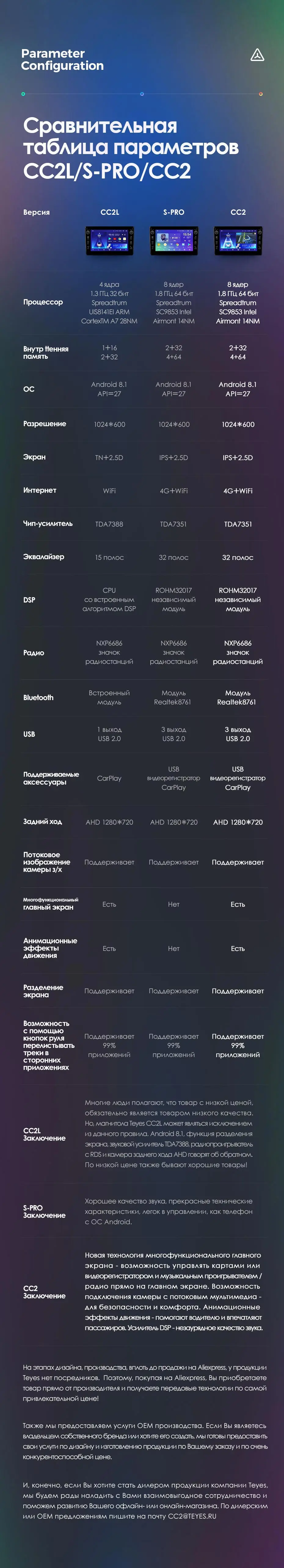The image size is (284, 1568).
Task: Click the DSP row label
Action: coord(29,599)
